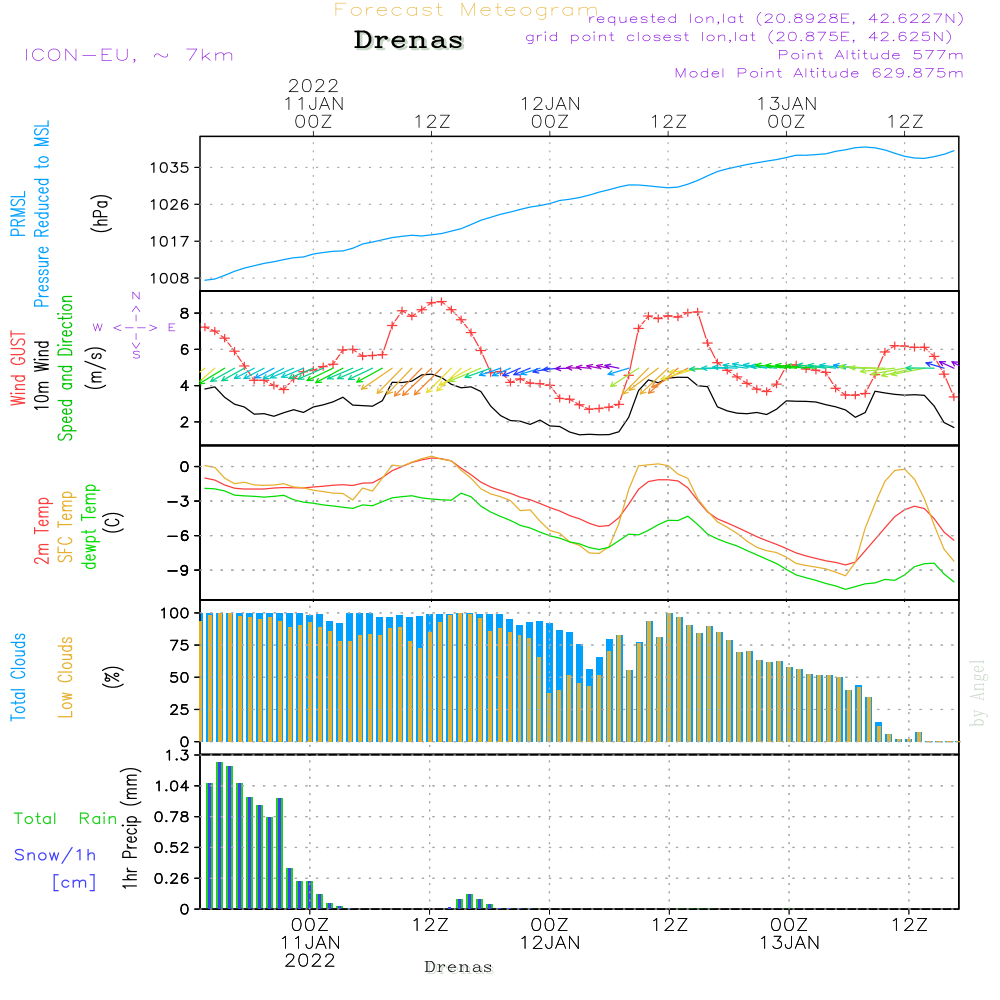
Task: Click the 'Speed and Direction' green label
Action: click(x=65, y=368)
